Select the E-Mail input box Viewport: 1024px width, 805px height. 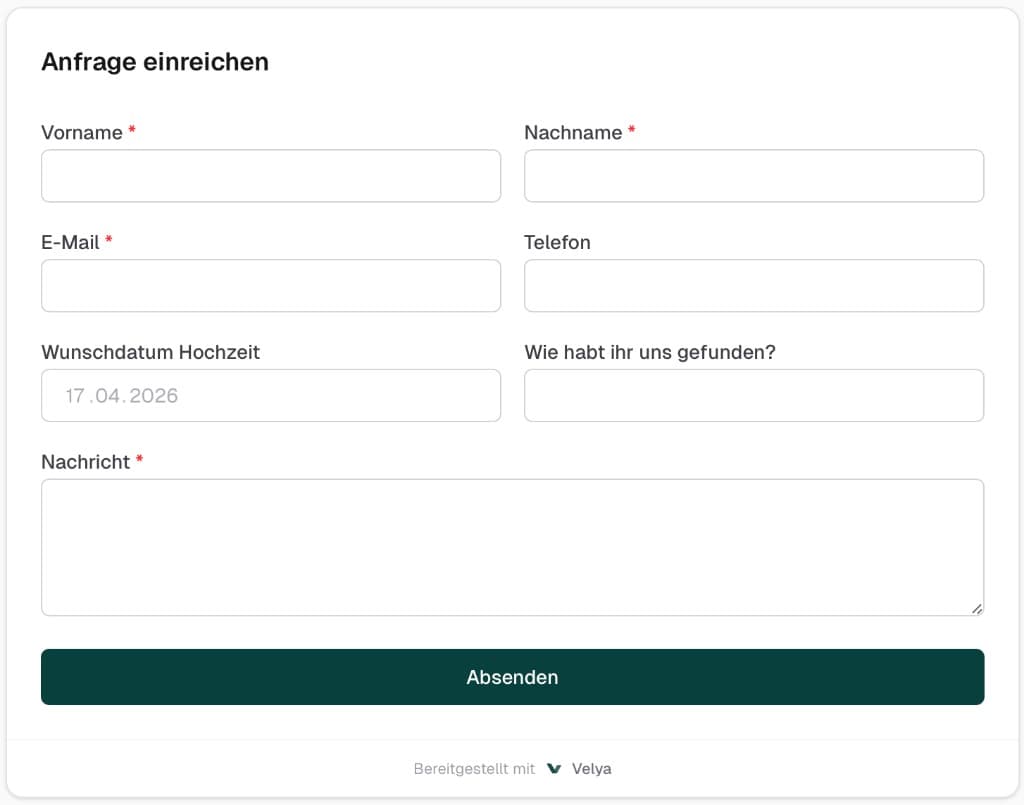click(271, 285)
